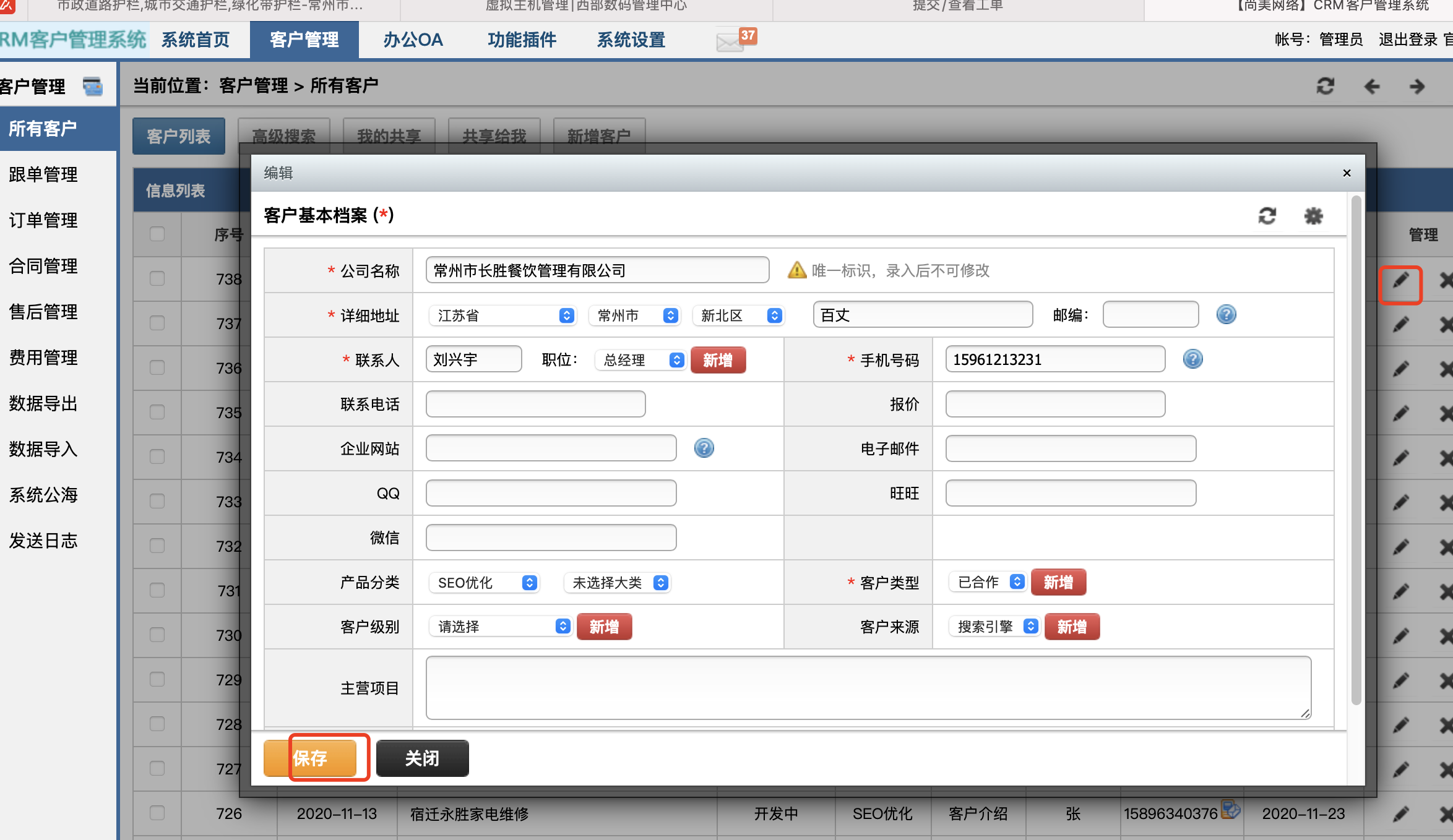Click help icon beside company website field
This screenshot has width=1453, height=840.
[x=704, y=448]
